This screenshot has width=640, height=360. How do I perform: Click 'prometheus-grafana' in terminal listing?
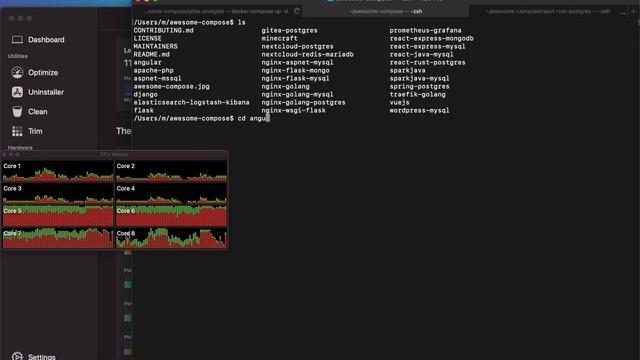pyautogui.click(x=425, y=30)
